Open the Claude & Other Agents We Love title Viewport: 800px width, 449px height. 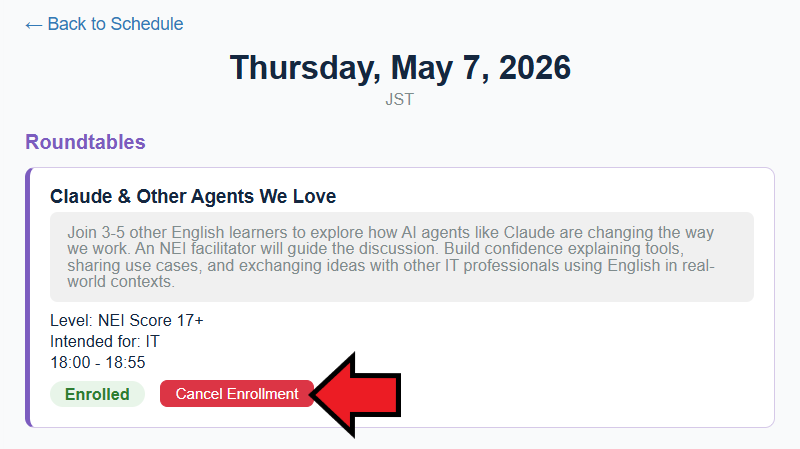pos(193,196)
